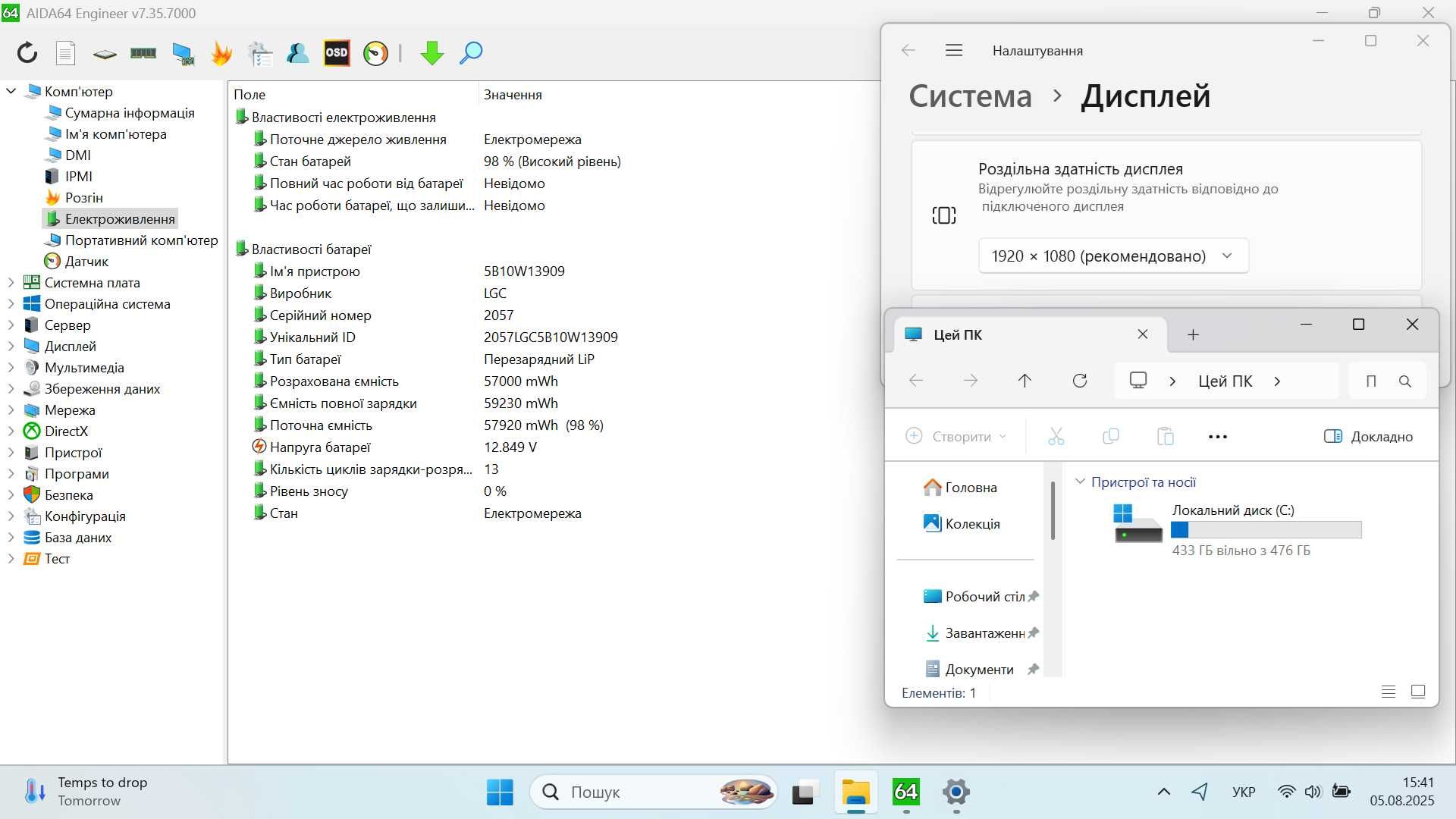Expand the Операційна система tree node
The width and height of the screenshot is (1456, 819).
pyautogui.click(x=11, y=303)
